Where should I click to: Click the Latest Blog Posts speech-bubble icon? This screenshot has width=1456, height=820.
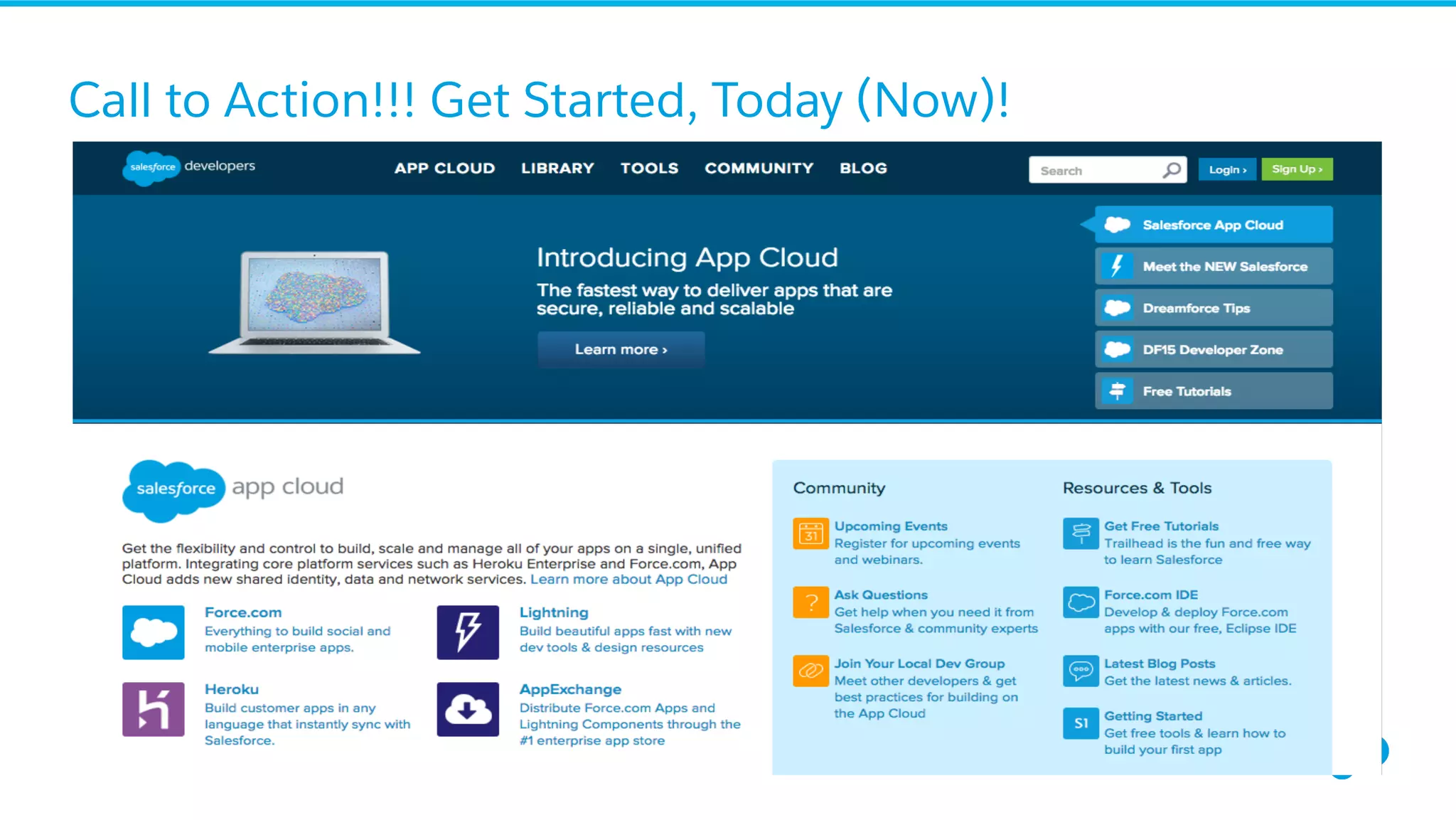[1081, 671]
